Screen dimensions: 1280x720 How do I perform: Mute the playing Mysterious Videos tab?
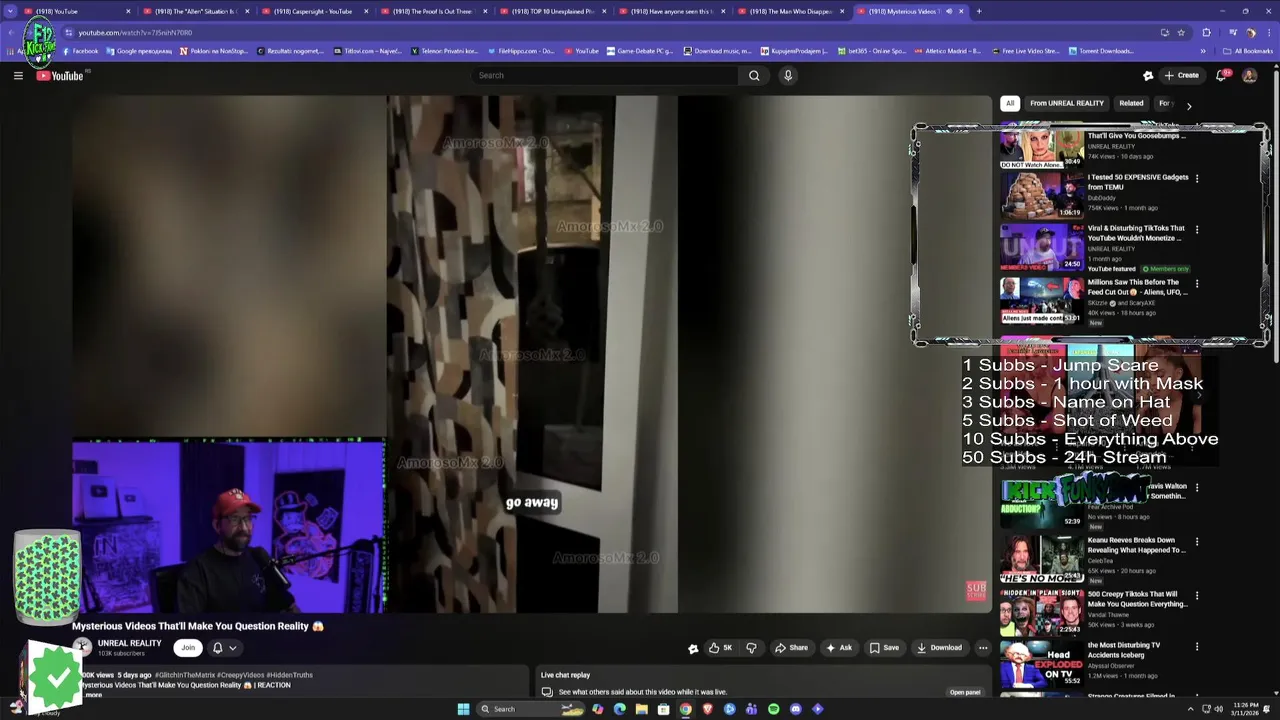[x=949, y=11]
